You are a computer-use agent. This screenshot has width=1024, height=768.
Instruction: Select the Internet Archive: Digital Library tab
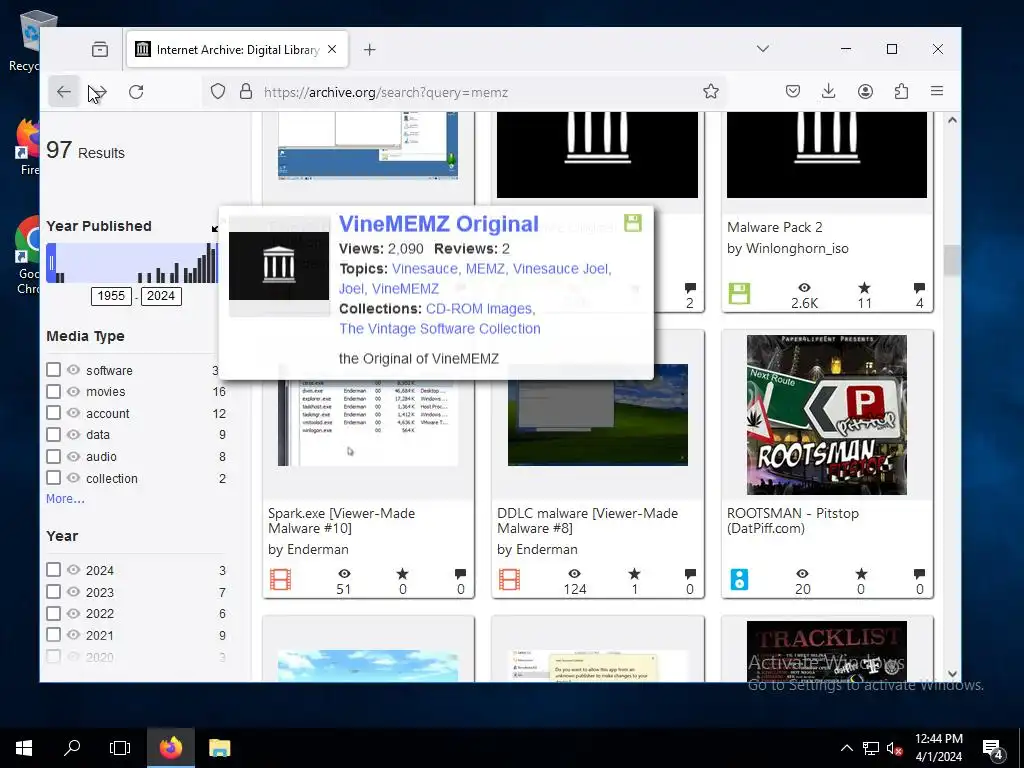pyautogui.click(x=237, y=50)
